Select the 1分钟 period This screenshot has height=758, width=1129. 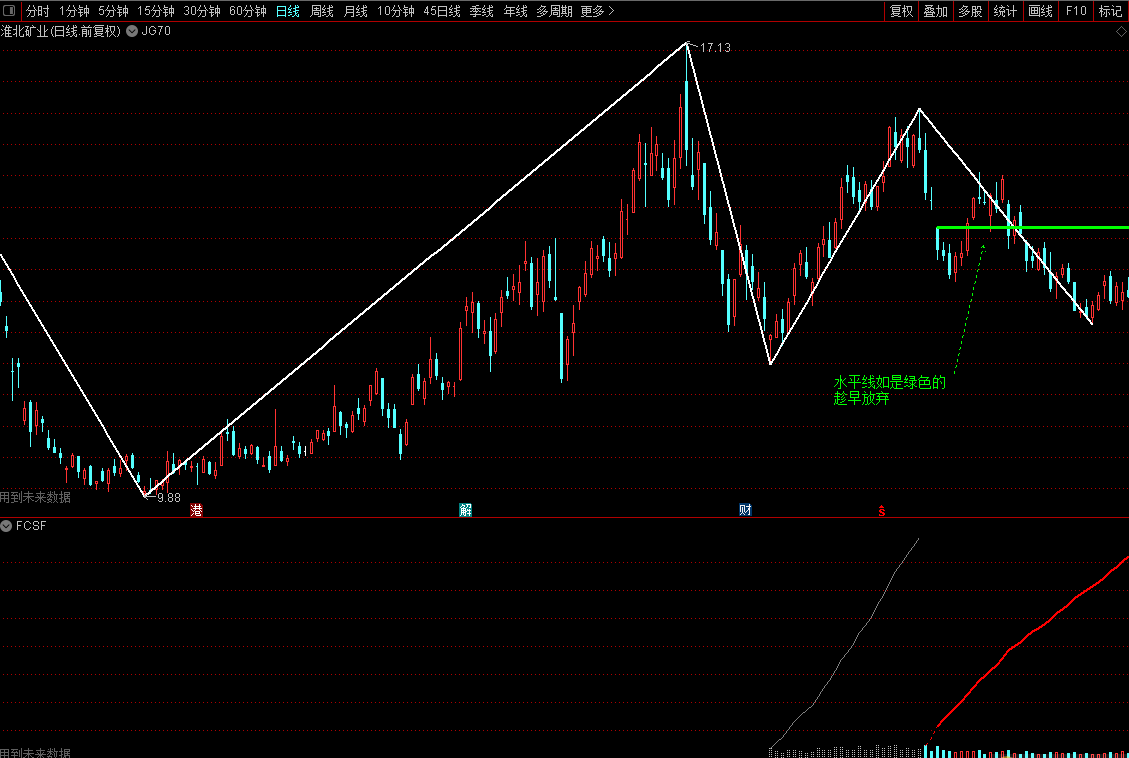(x=74, y=11)
